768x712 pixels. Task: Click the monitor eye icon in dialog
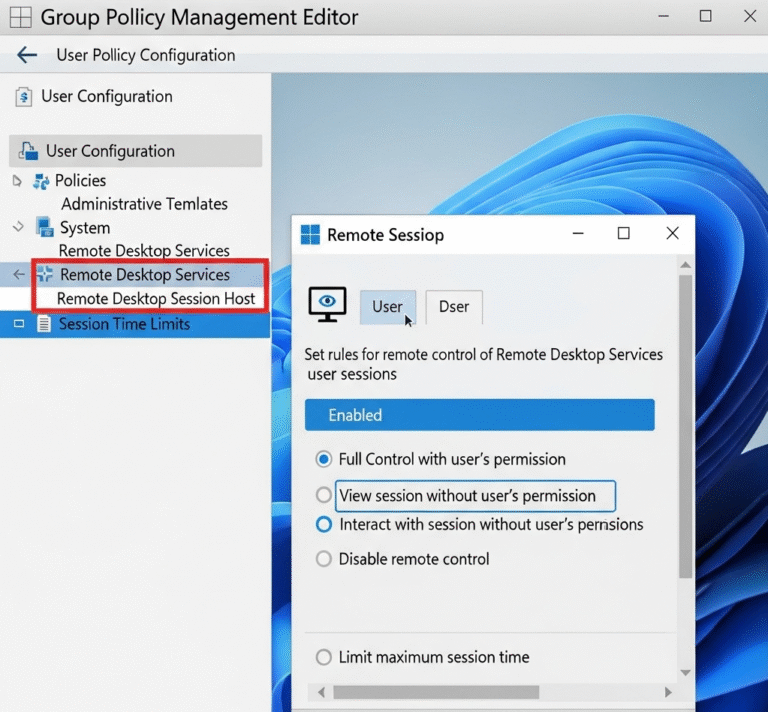327,304
